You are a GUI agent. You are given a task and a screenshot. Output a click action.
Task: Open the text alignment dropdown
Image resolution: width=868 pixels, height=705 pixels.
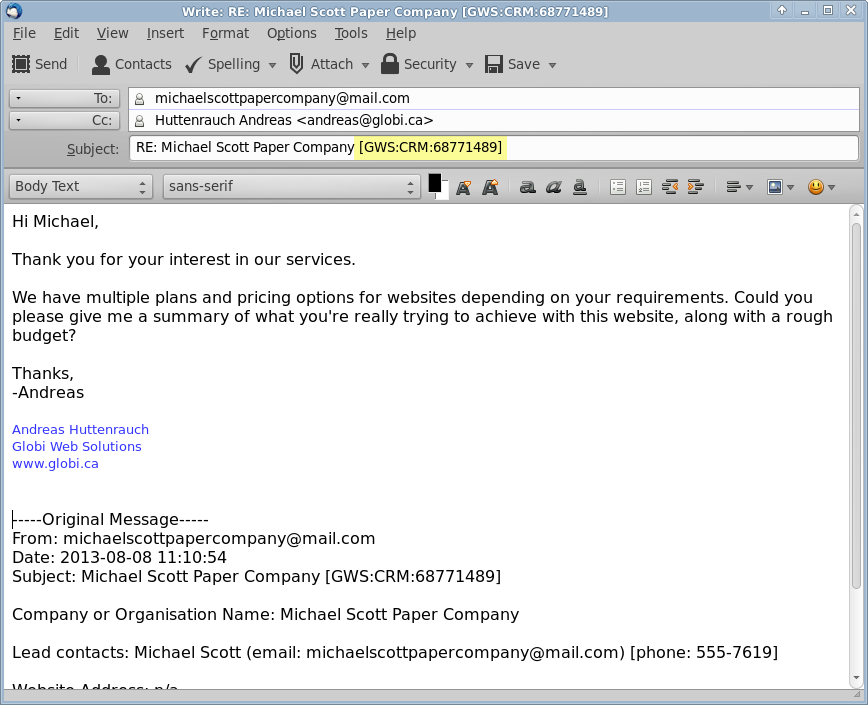click(740, 187)
